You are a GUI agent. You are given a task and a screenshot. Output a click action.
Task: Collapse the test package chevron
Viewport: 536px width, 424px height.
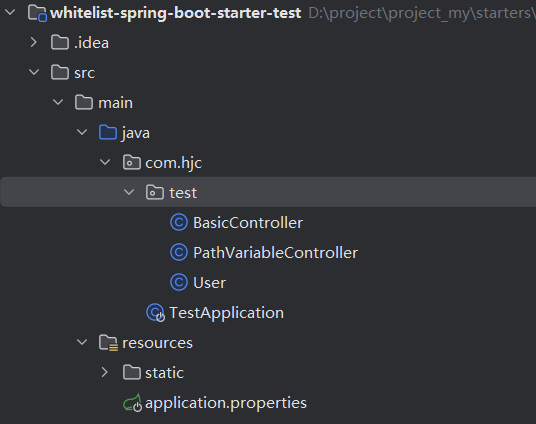129,192
